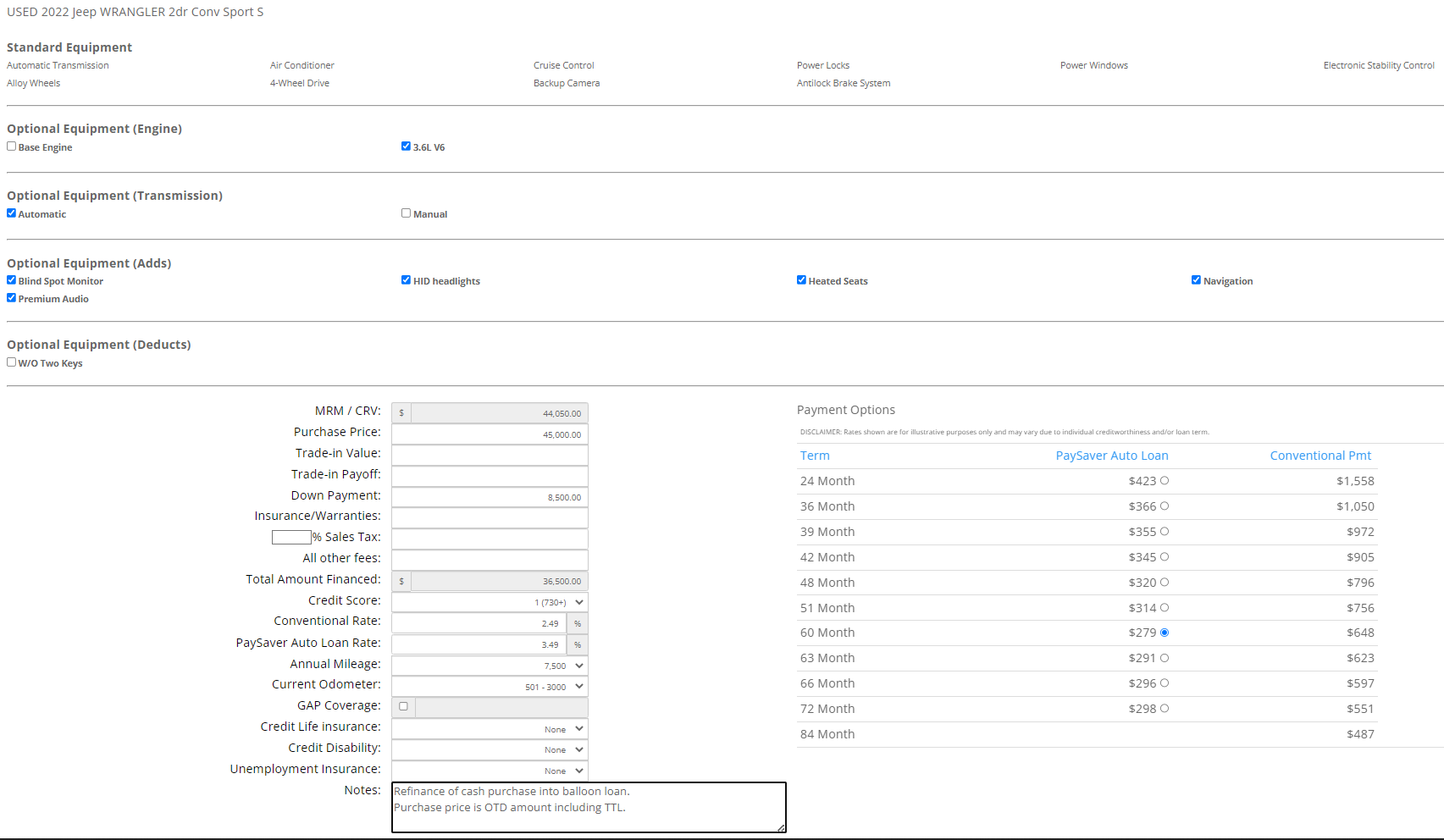Click the Down Payment field
The height and width of the screenshot is (840, 1444).
(x=490, y=497)
